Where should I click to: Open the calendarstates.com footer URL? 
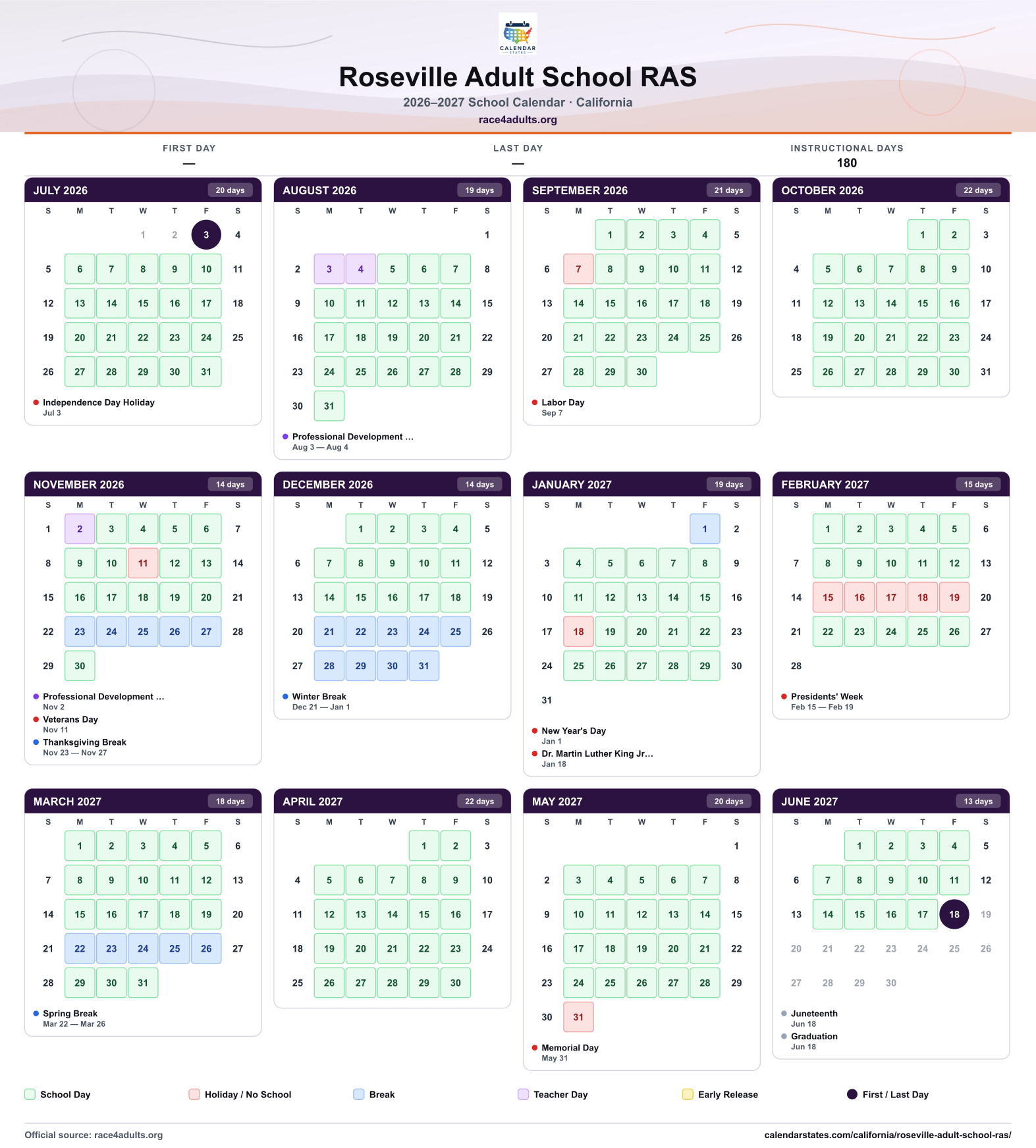click(887, 1135)
